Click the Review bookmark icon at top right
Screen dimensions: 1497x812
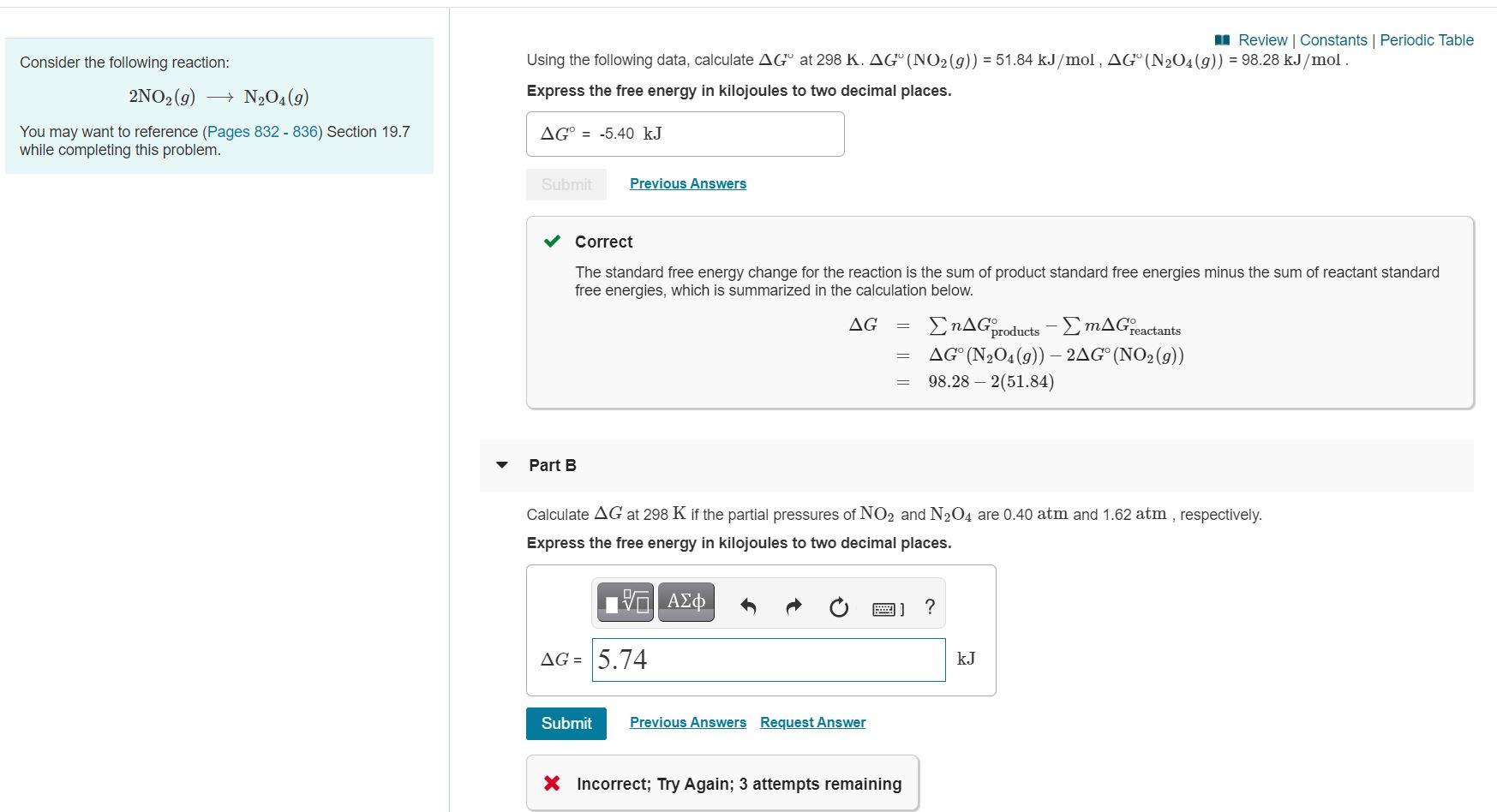point(1225,39)
